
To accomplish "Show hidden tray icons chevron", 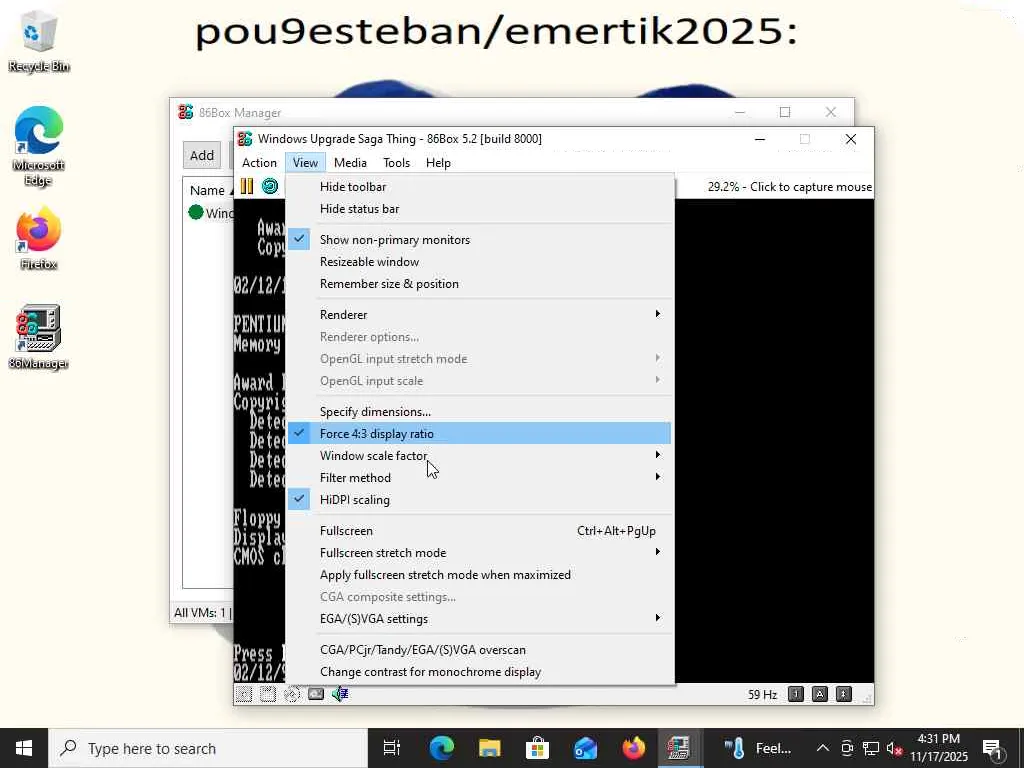I will [x=822, y=748].
